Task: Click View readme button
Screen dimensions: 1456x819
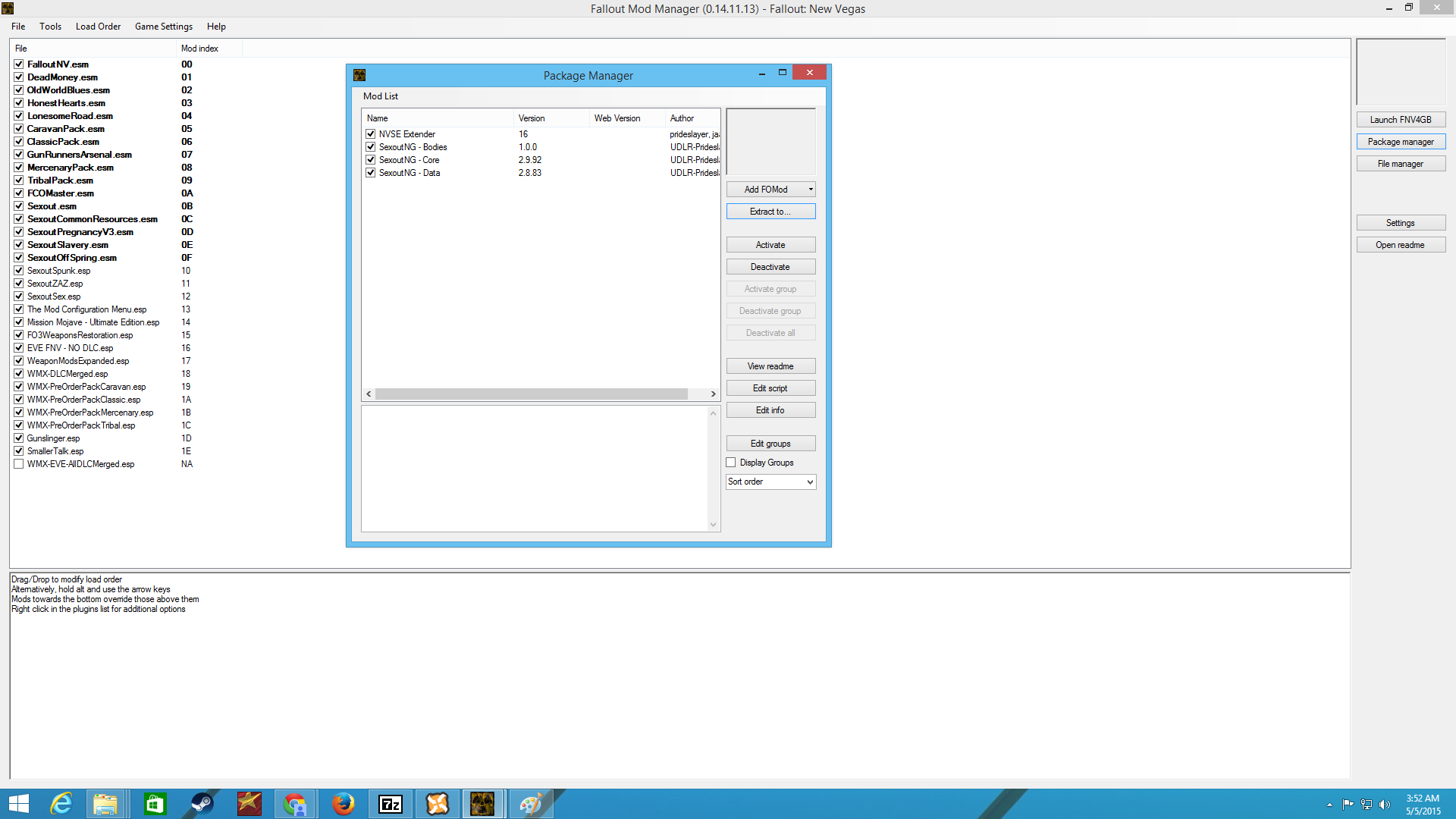Action: 770,366
